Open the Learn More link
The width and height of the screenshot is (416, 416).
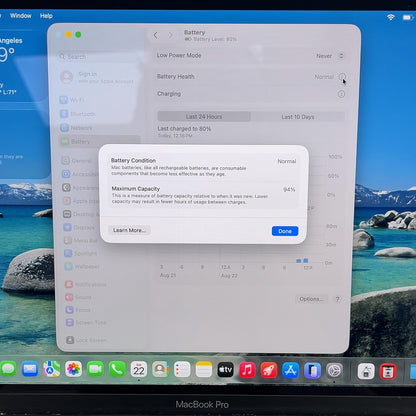click(129, 230)
